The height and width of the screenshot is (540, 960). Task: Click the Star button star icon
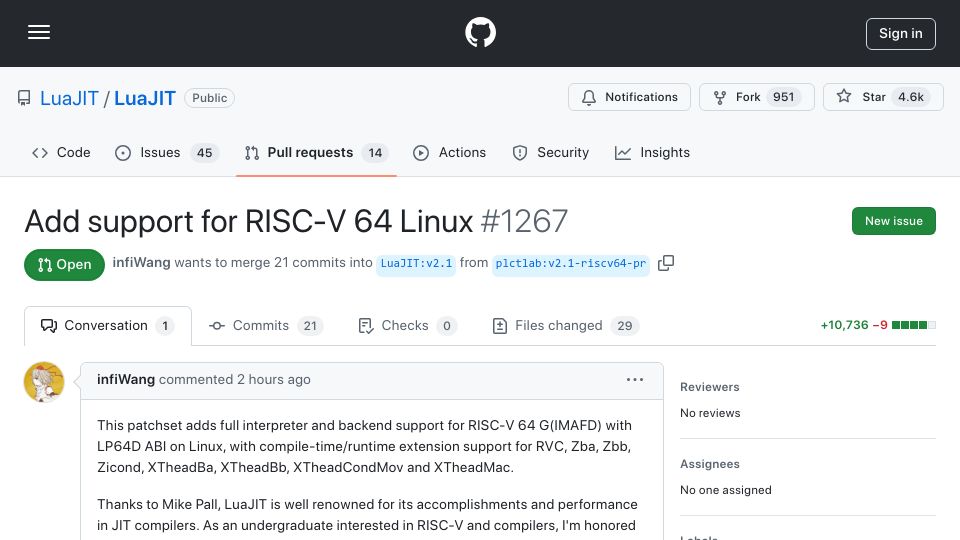[x=844, y=96]
